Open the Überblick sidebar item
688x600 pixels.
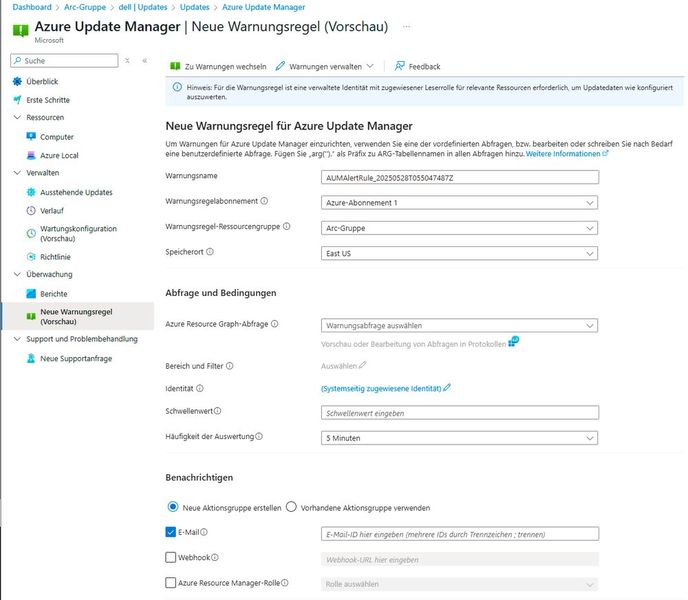42,81
